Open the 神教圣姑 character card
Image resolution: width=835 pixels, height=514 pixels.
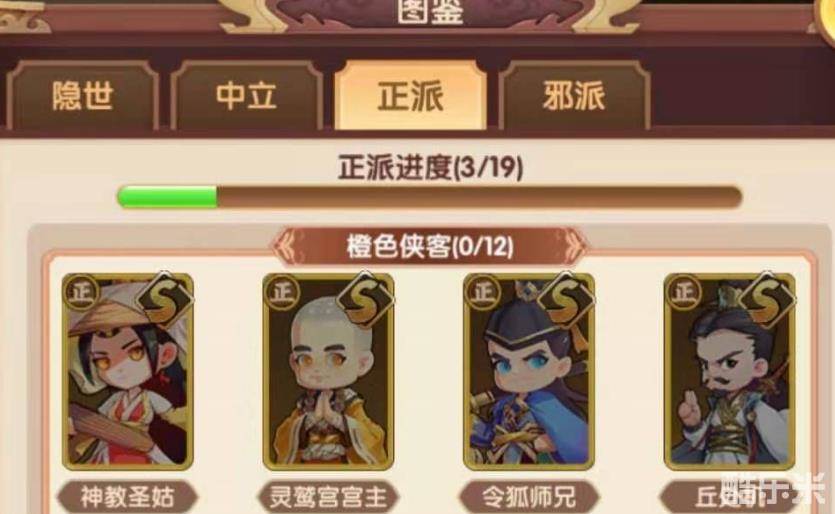tap(128, 371)
